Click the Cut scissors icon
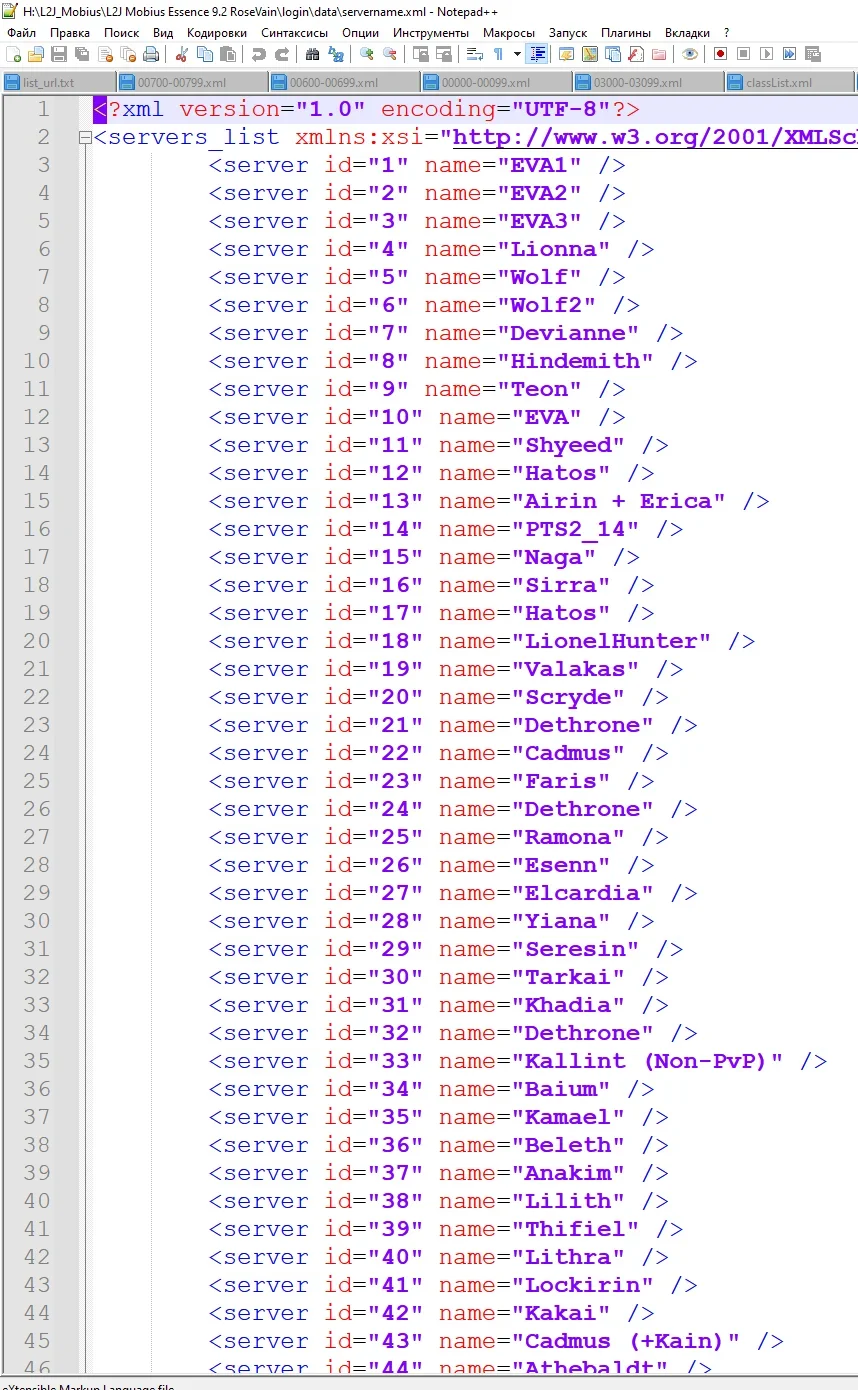 182,54
